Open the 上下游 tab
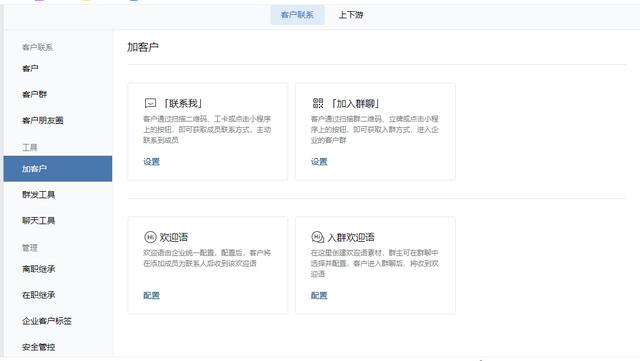This screenshot has width=640, height=361. 351,15
